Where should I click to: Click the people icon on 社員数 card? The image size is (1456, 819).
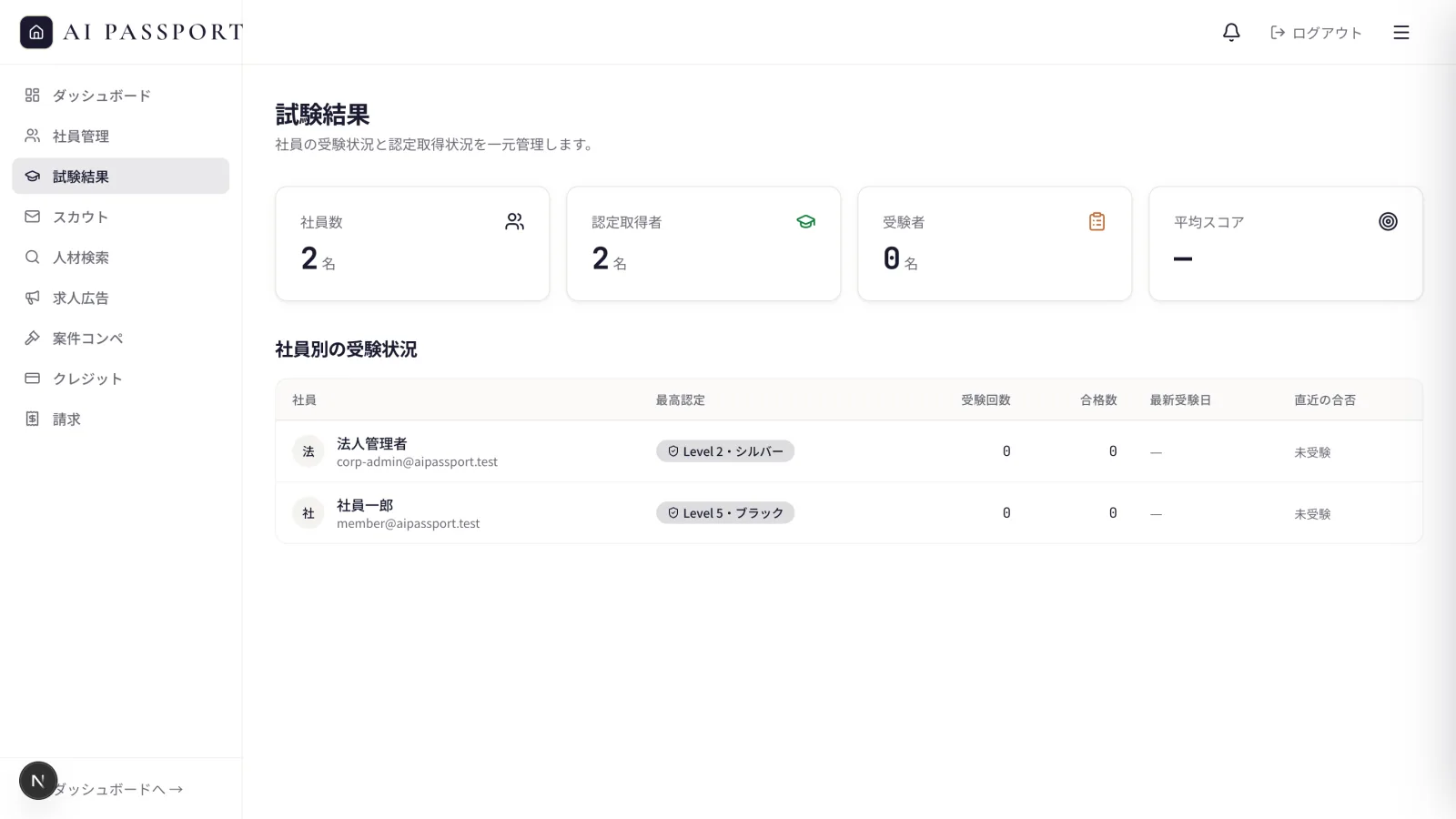click(x=515, y=222)
